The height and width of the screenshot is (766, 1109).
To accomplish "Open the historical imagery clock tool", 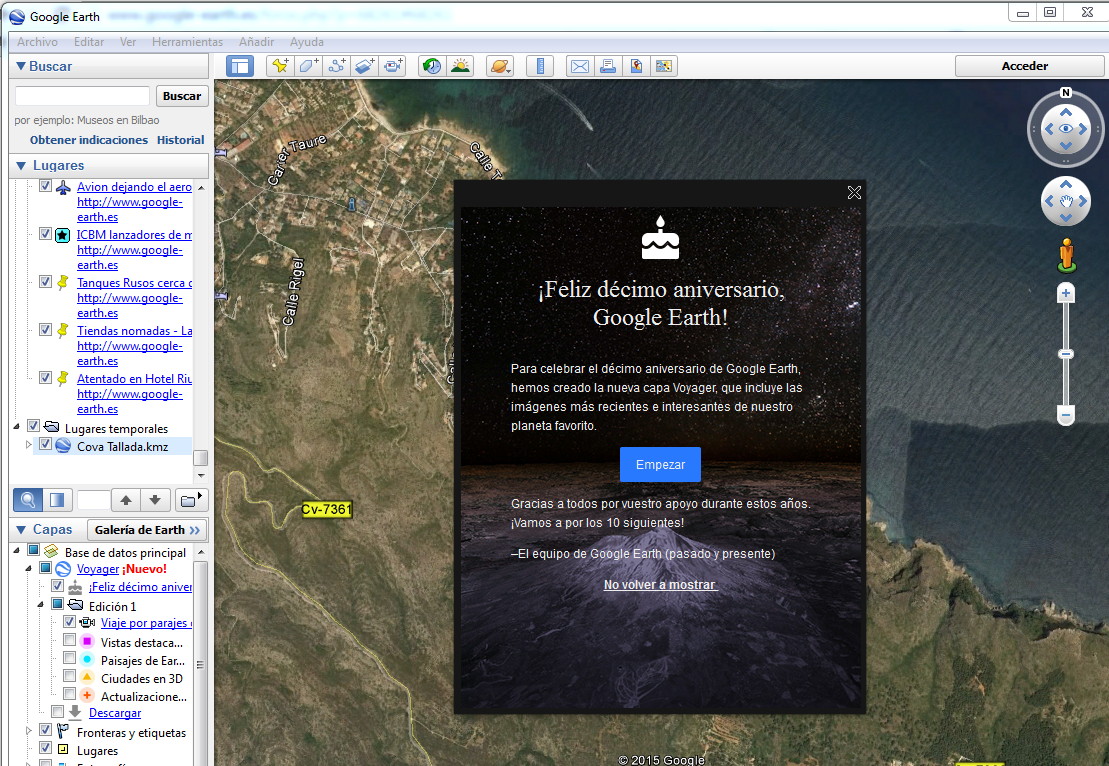I will [x=432, y=66].
